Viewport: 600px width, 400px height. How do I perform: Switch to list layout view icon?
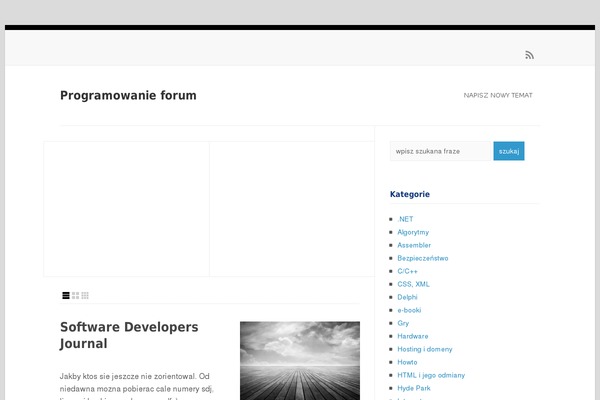click(66, 296)
